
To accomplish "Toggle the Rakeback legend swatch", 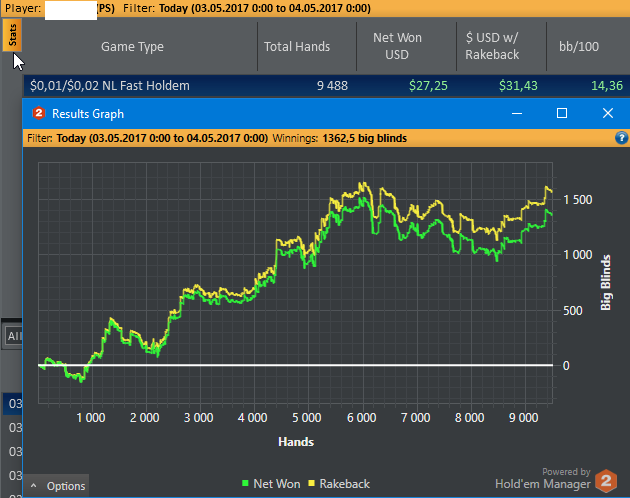I will tap(311, 483).
